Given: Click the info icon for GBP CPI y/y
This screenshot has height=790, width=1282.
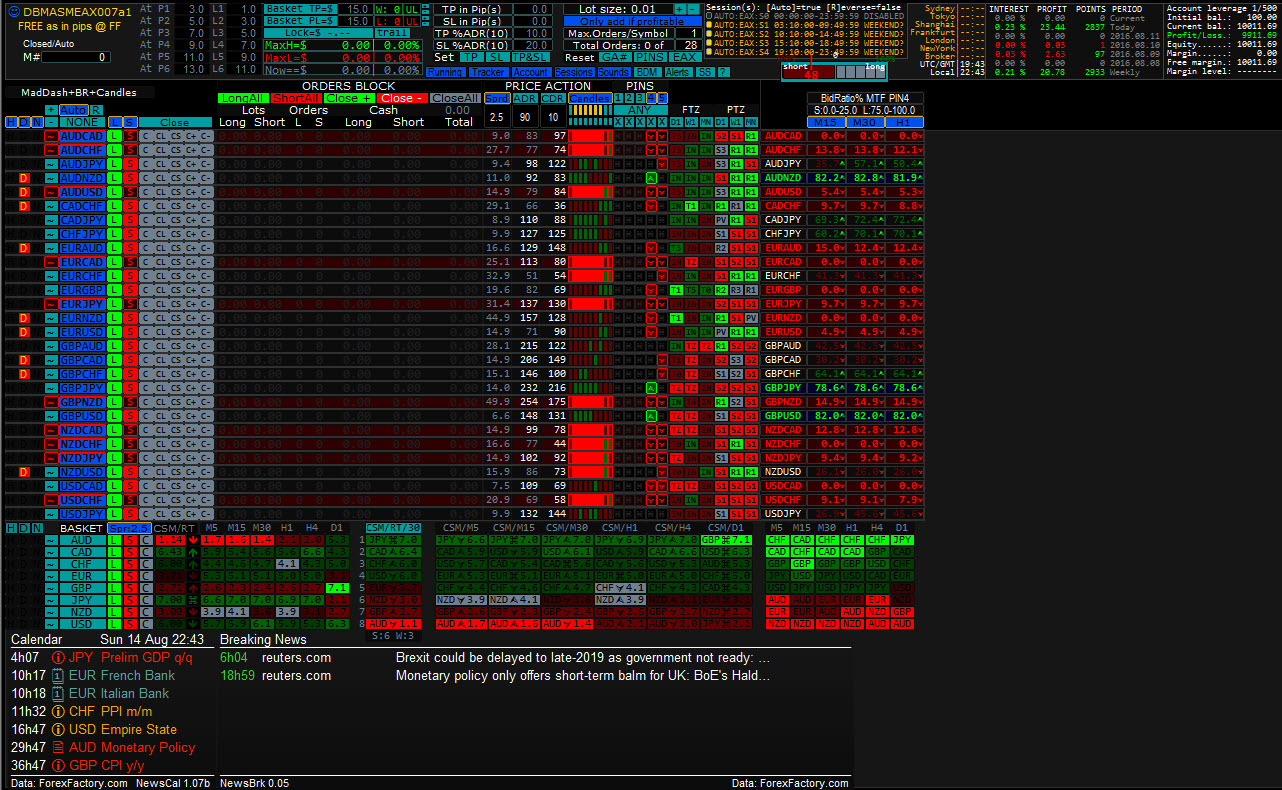Looking at the screenshot, I should (x=58, y=765).
